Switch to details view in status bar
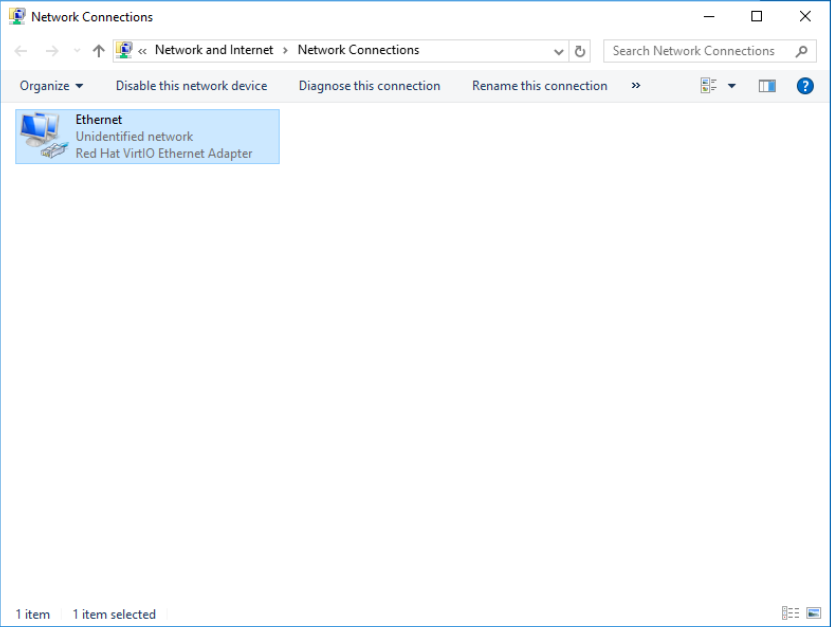 pyautogui.click(x=790, y=614)
